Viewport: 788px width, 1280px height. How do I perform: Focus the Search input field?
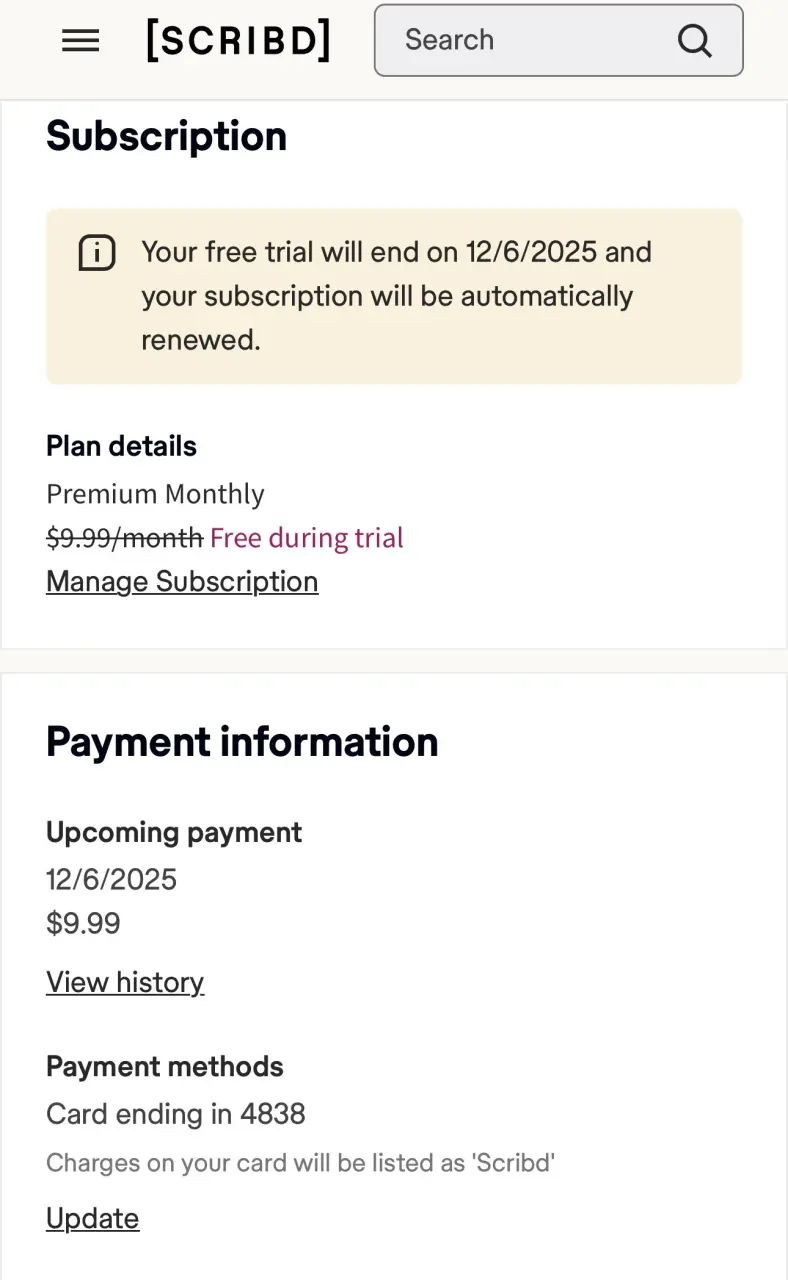pyautogui.click(x=558, y=40)
